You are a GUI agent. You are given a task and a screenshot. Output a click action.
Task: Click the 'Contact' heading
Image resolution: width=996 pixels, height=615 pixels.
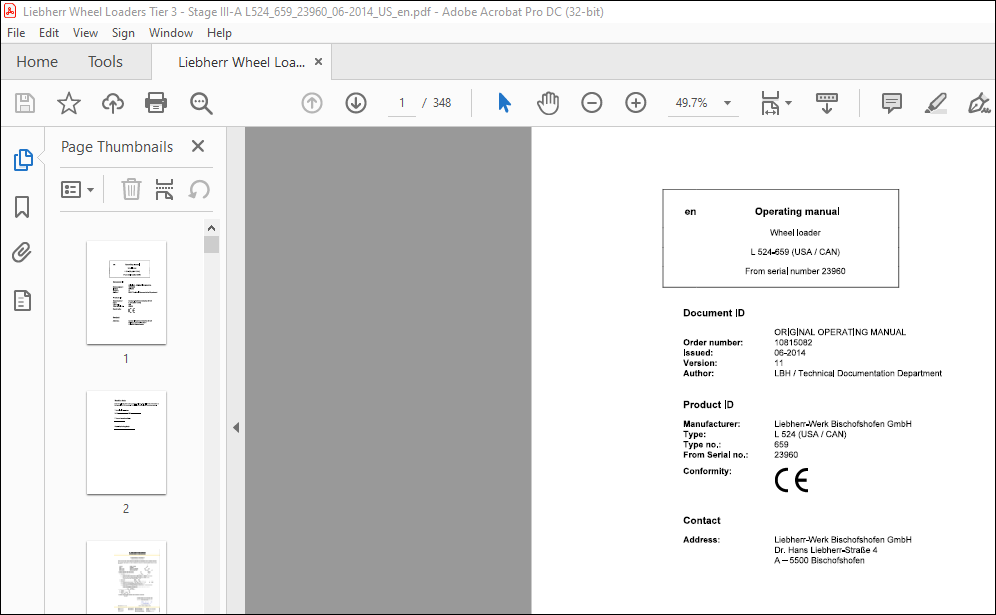pos(701,520)
